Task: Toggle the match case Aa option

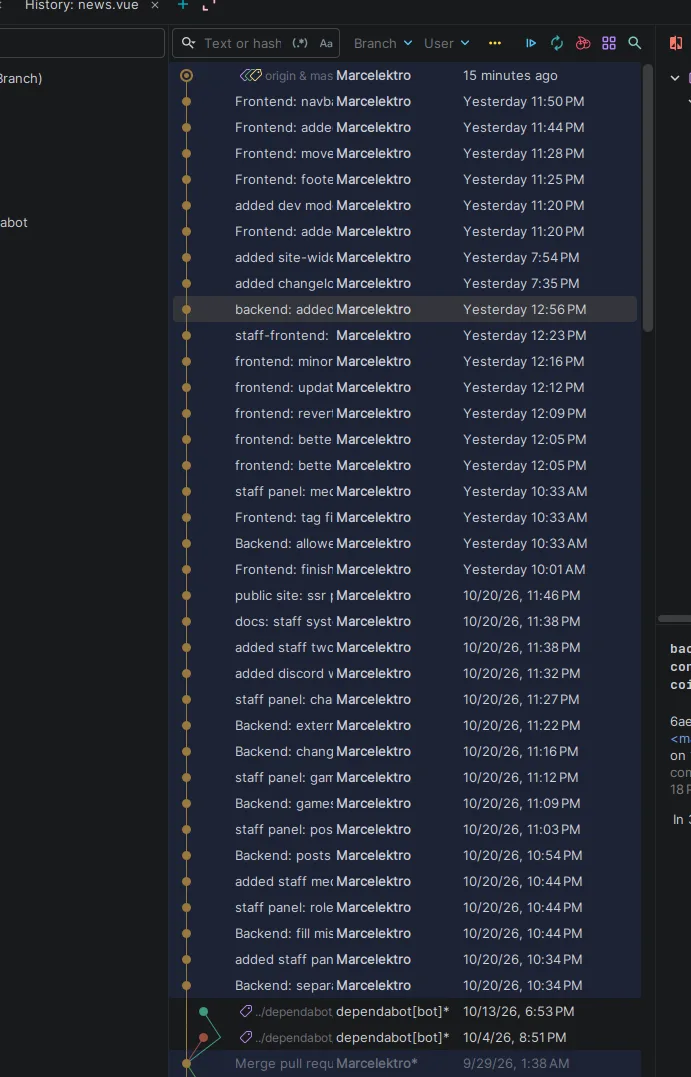Action: (326, 43)
